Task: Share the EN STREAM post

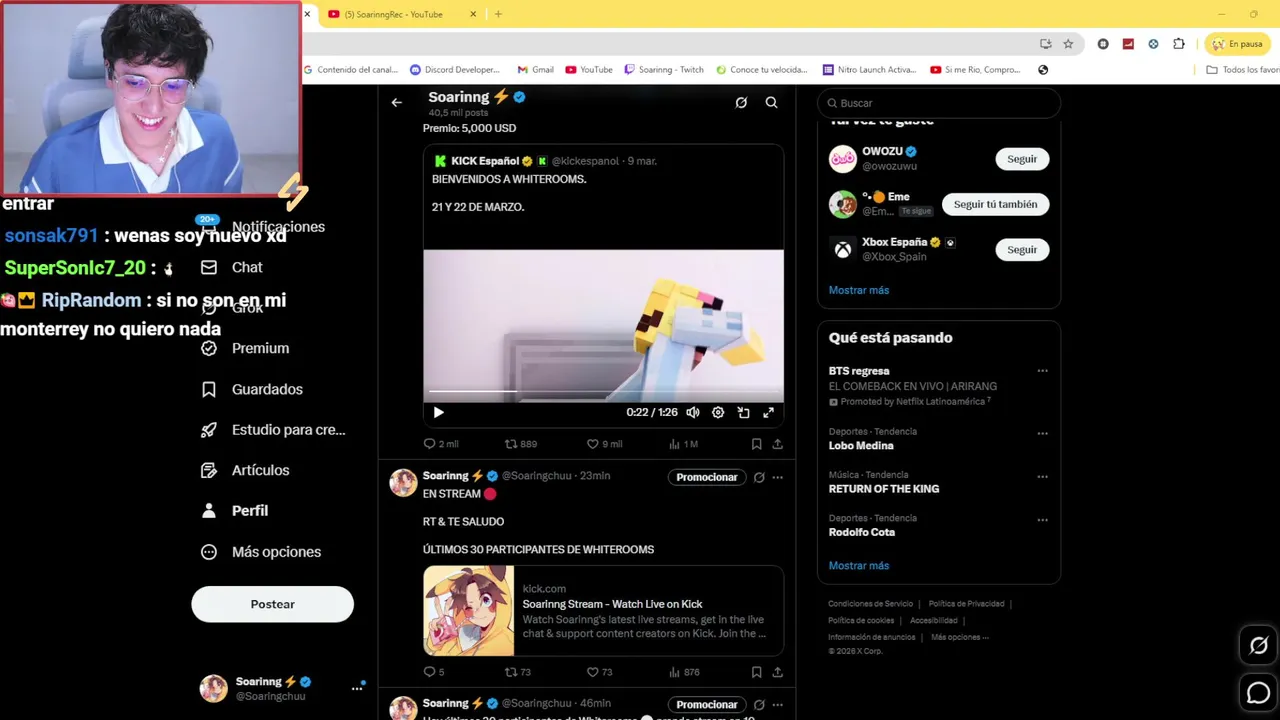Action: [x=777, y=672]
